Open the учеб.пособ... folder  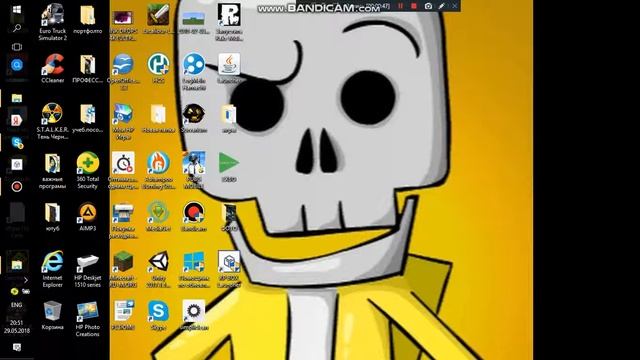87,118
